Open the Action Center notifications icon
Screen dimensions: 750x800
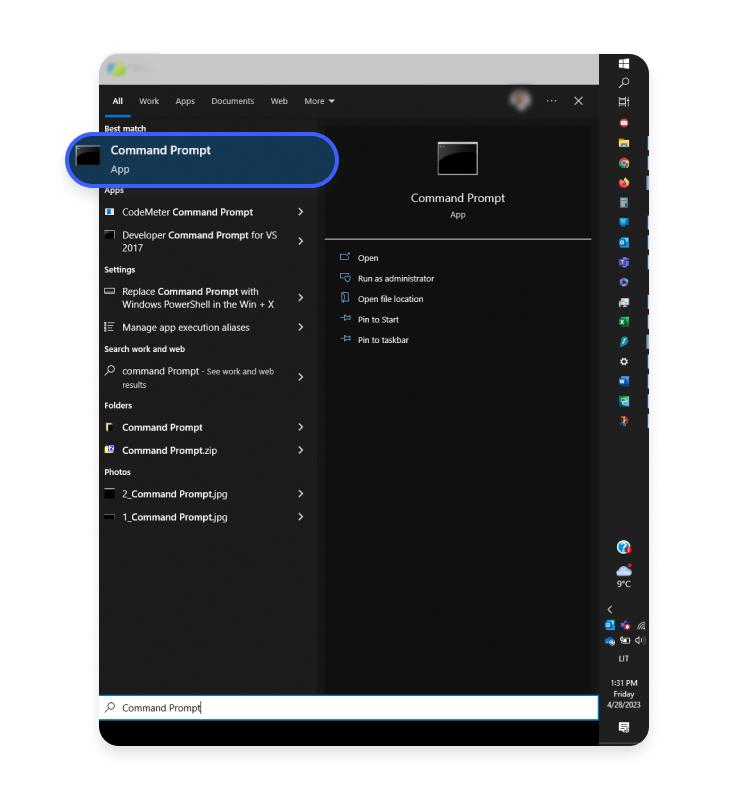point(623,727)
